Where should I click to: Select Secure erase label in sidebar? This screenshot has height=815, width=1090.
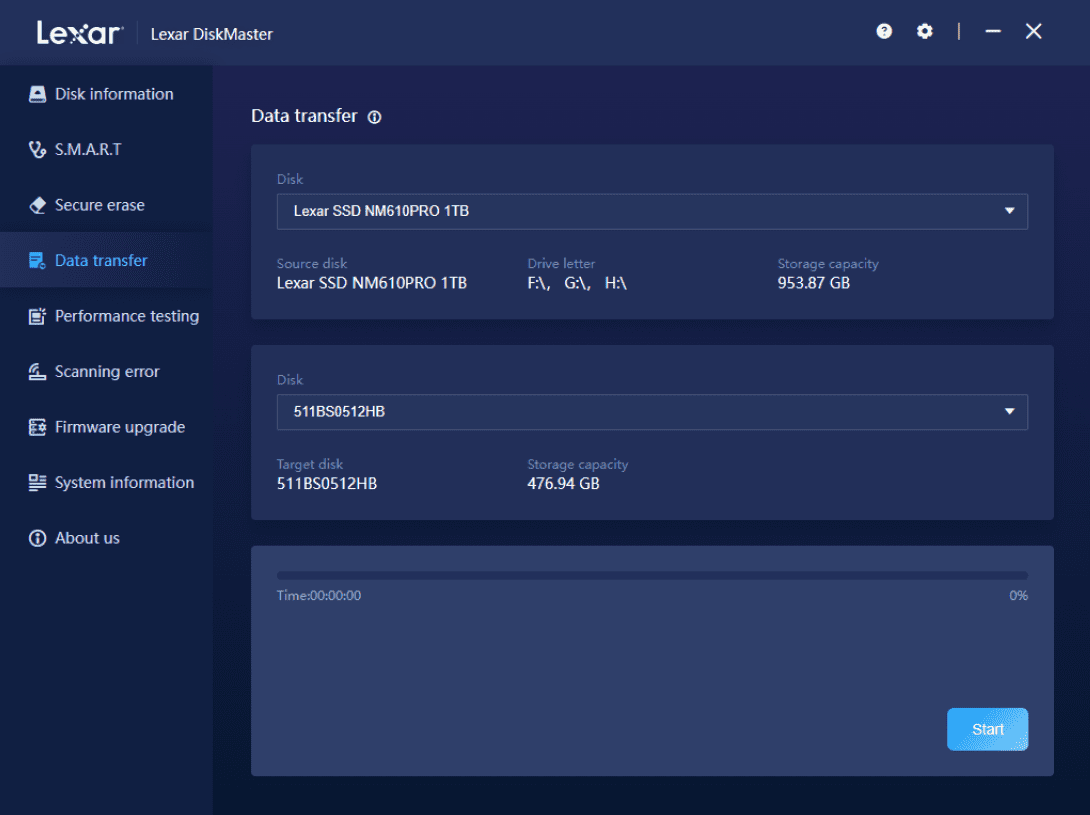[99, 205]
